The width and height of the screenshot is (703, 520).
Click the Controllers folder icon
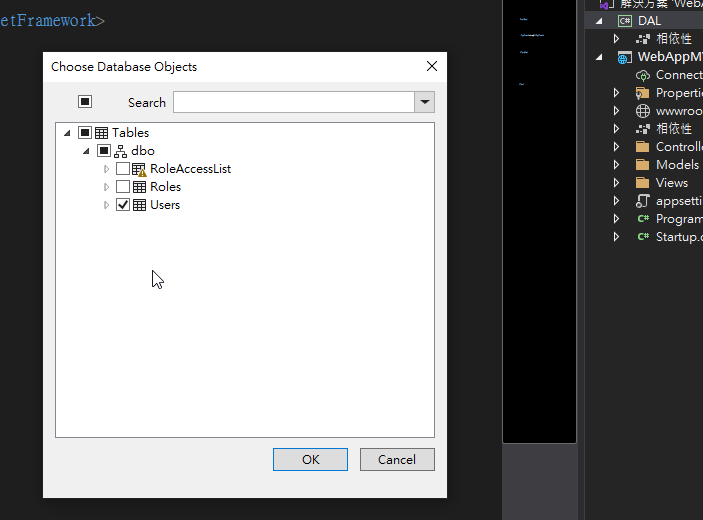pyautogui.click(x=642, y=147)
